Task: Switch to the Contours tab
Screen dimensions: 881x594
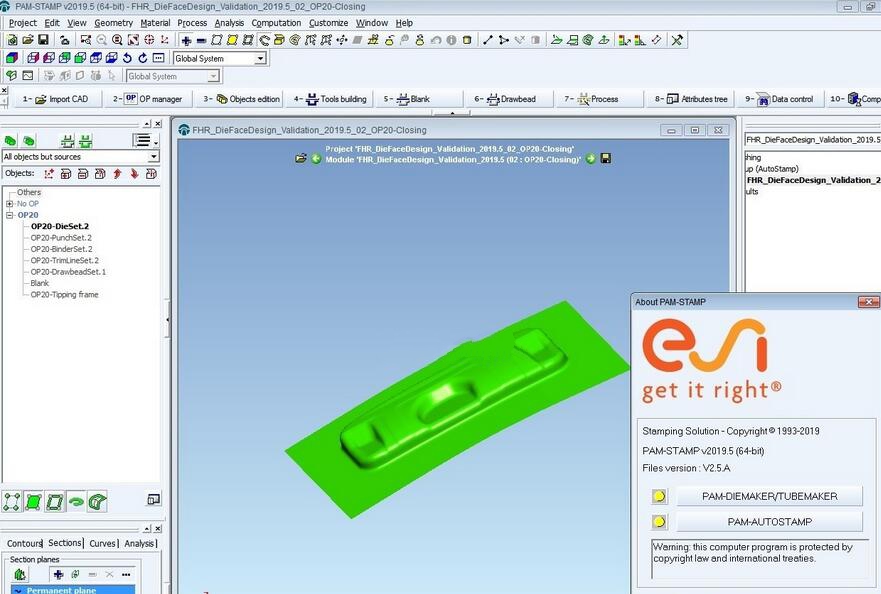Action: [x=24, y=543]
